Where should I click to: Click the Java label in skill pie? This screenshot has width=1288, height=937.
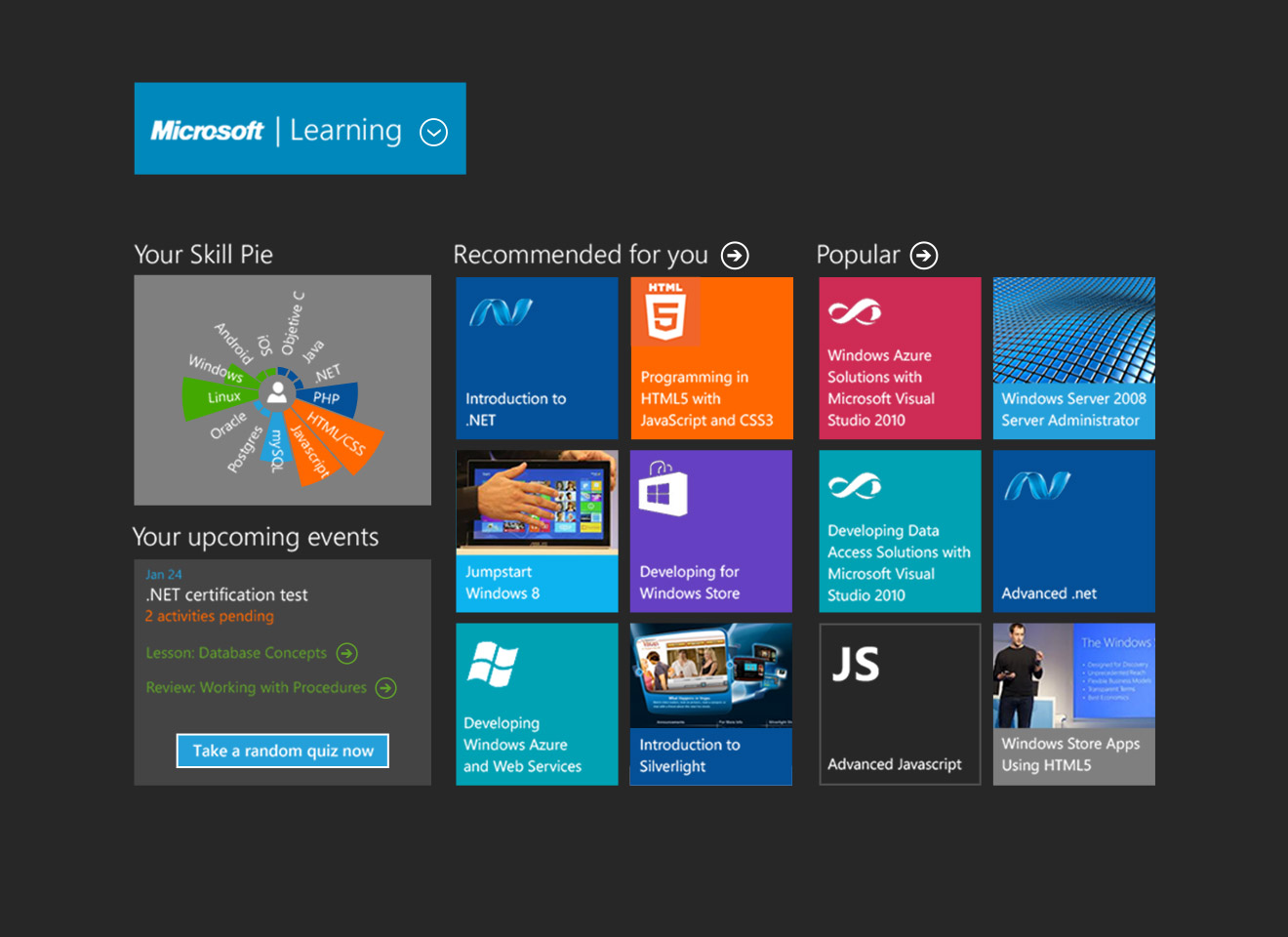[313, 351]
